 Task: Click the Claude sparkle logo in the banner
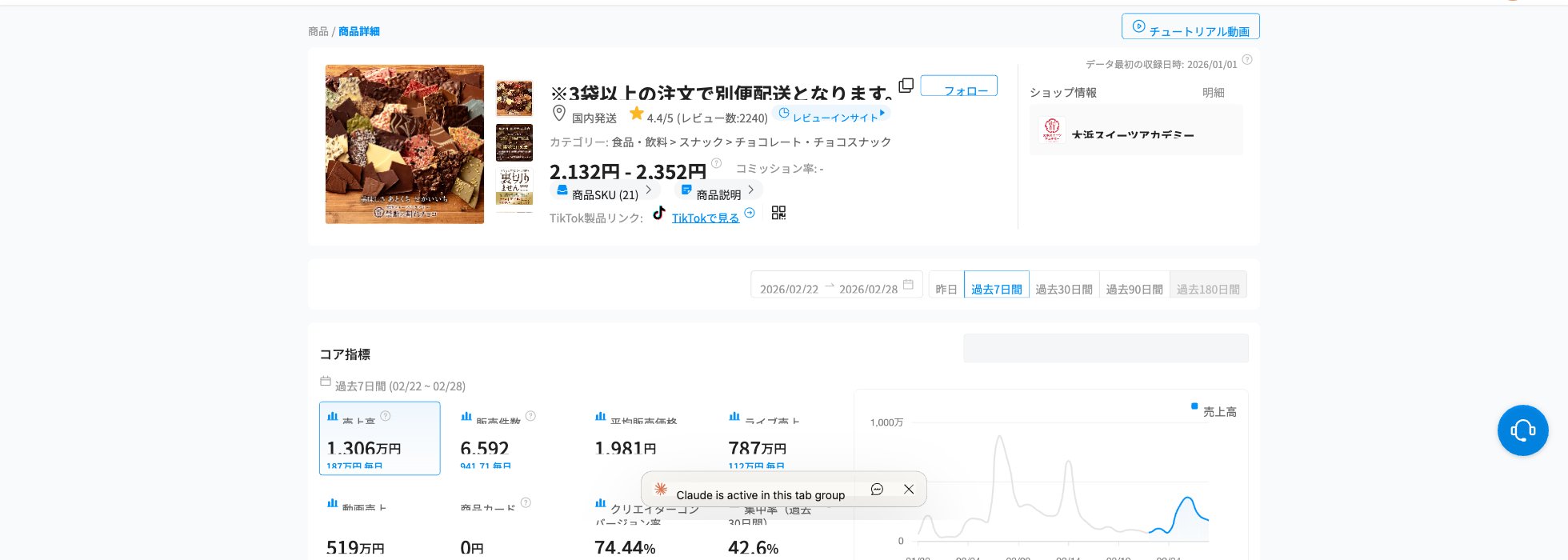pyautogui.click(x=661, y=489)
